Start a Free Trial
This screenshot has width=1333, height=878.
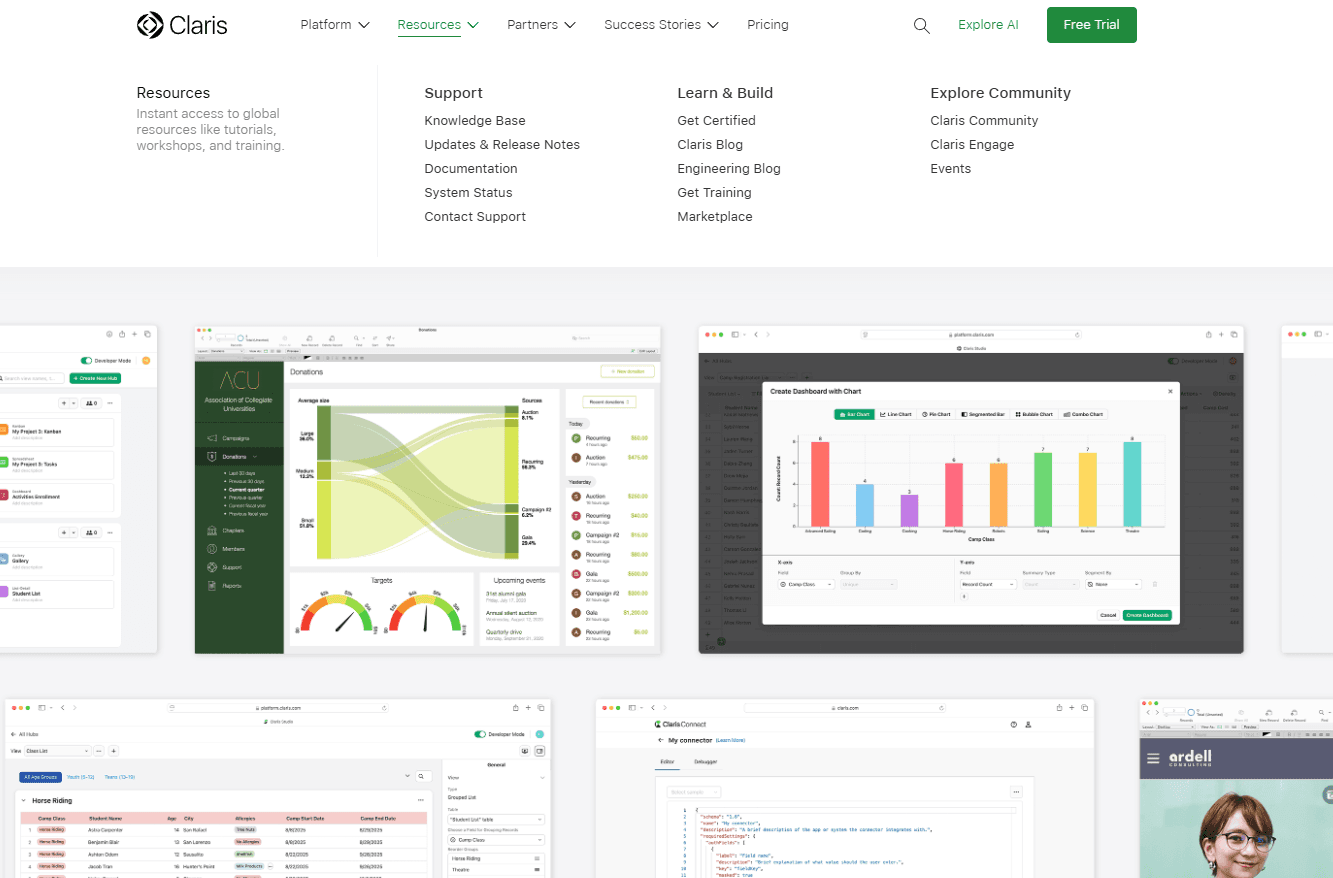pos(1092,25)
